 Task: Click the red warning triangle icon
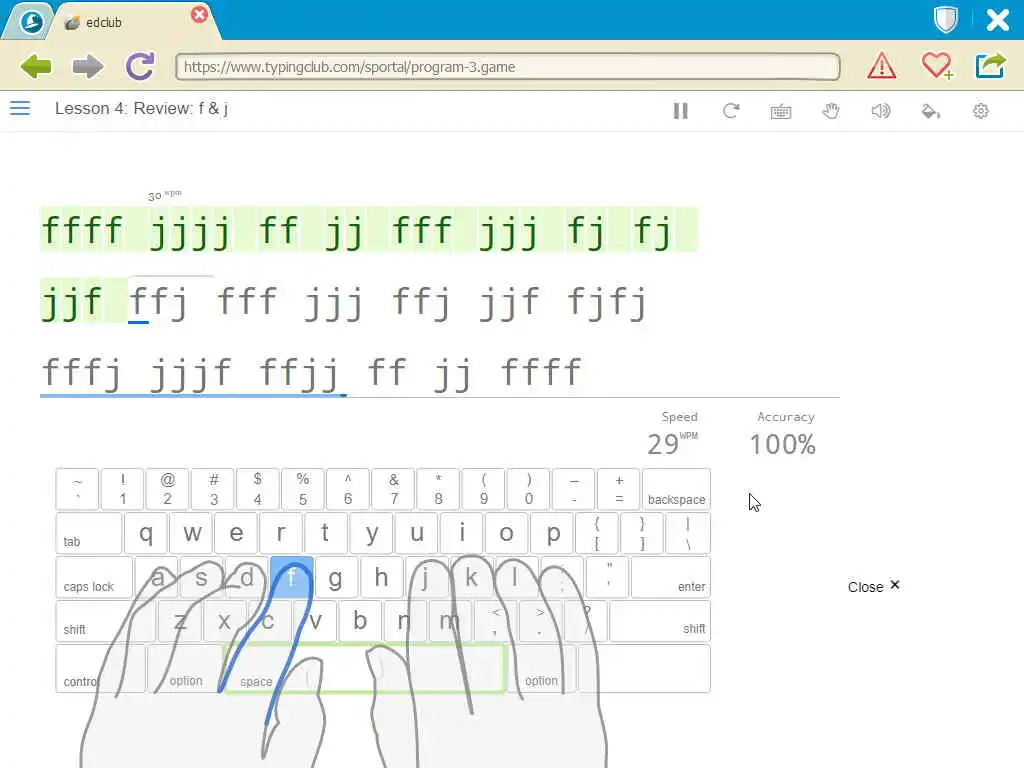[x=882, y=66]
